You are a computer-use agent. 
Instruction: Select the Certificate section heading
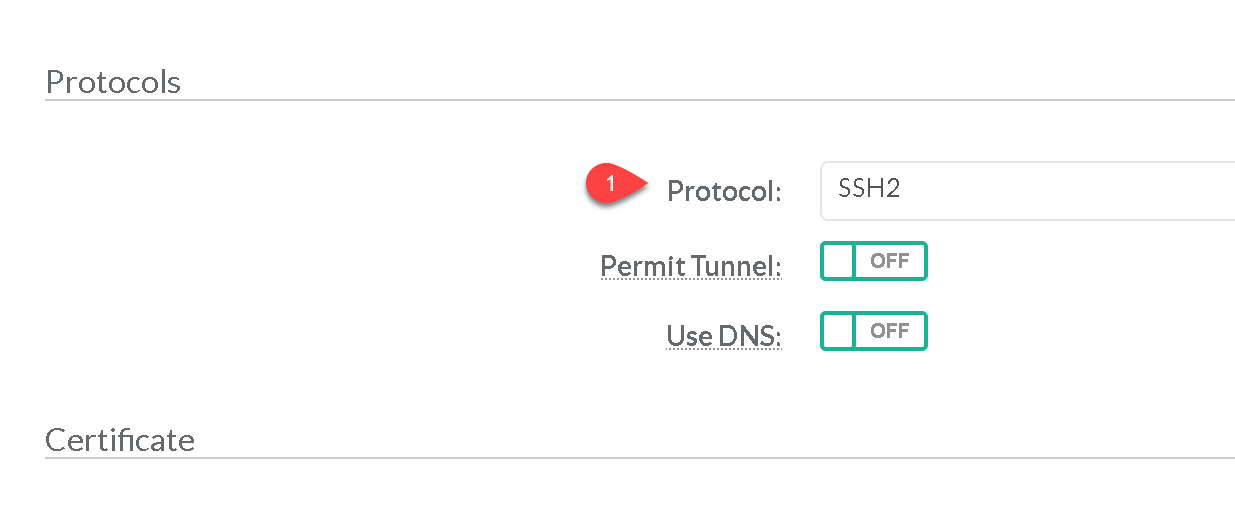[x=120, y=439]
